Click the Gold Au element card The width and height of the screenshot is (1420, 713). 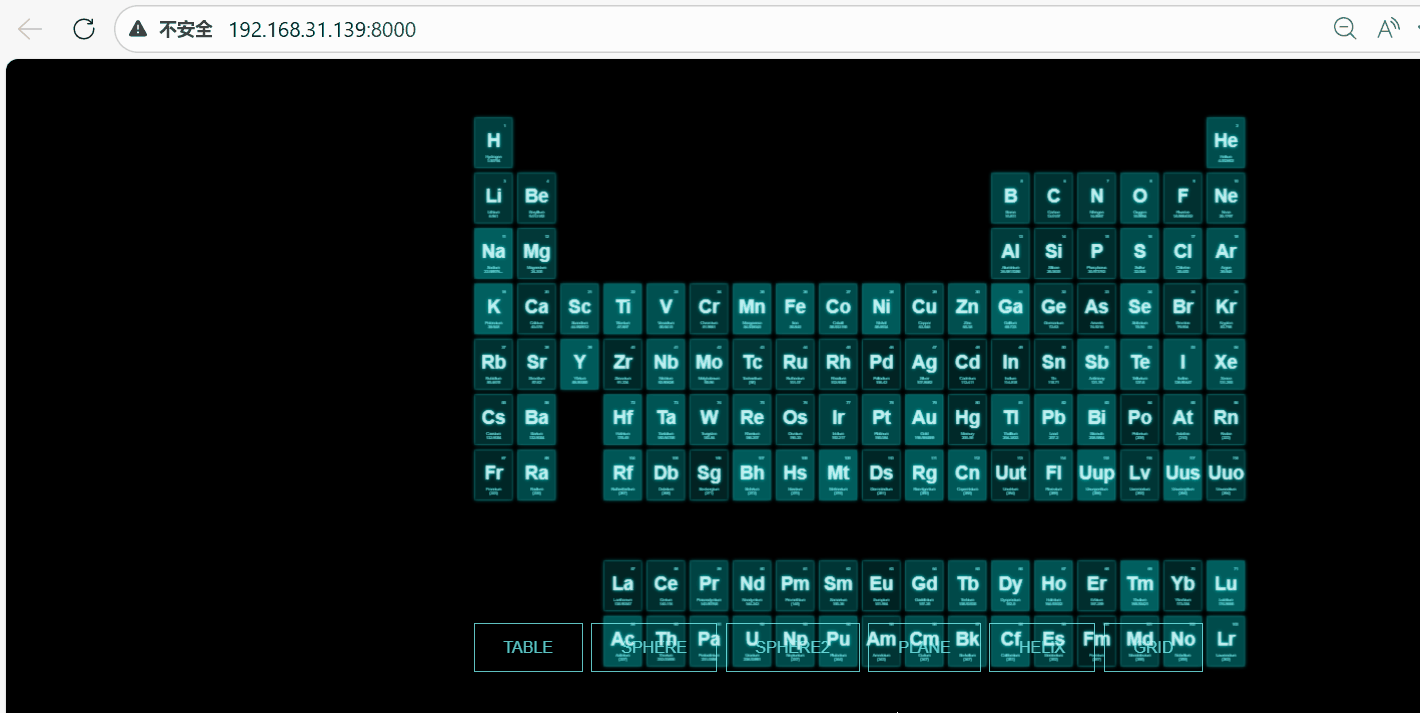[x=925, y=420]
